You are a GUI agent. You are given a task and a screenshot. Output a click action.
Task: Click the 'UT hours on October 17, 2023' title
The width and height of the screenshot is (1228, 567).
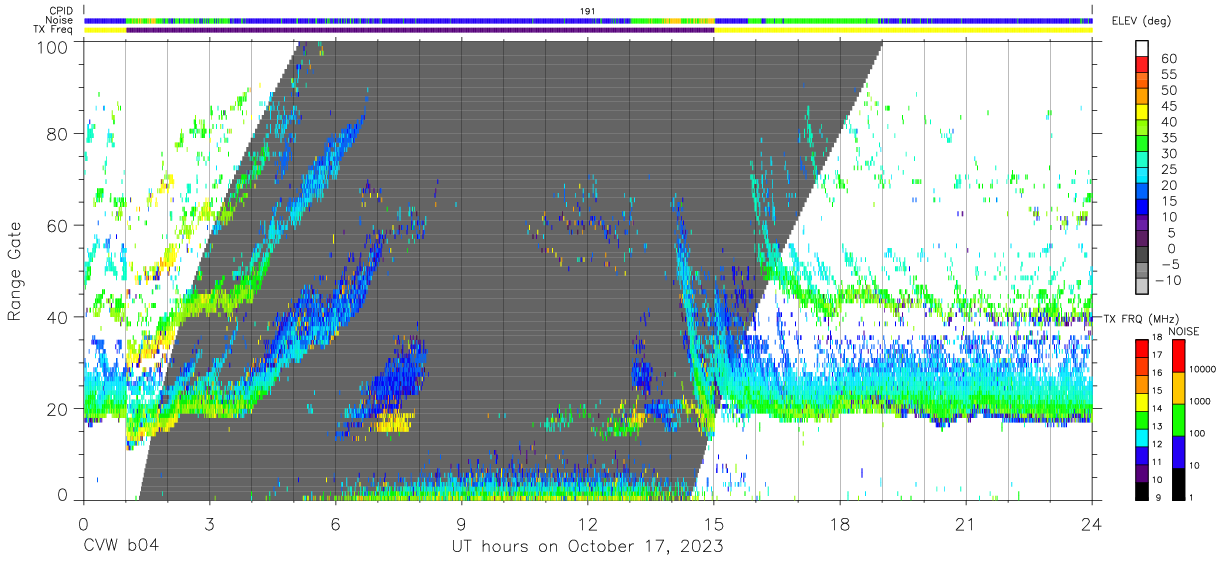point(587,547)
